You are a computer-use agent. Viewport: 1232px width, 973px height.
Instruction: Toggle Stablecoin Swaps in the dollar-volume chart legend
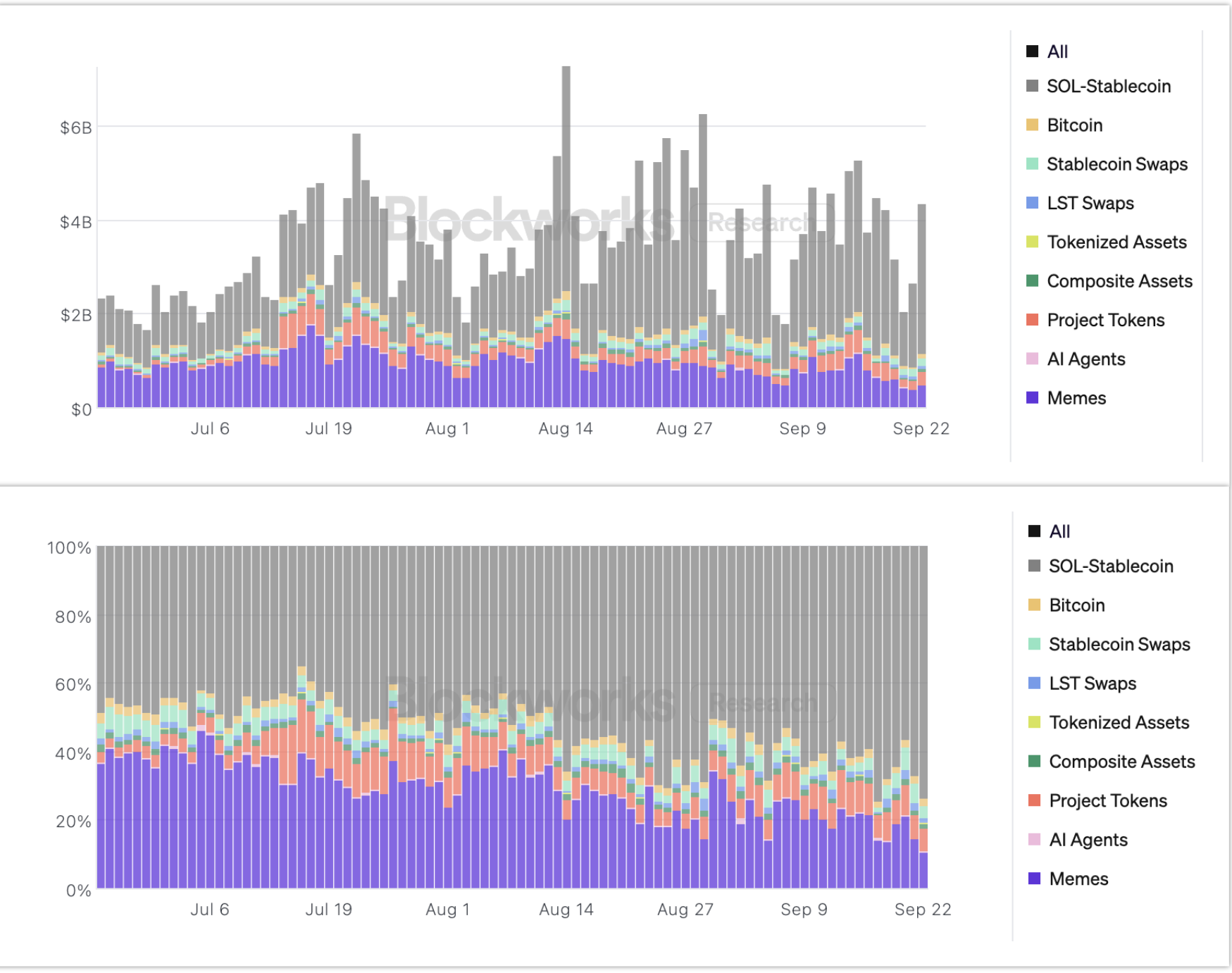click(1116, 164)
